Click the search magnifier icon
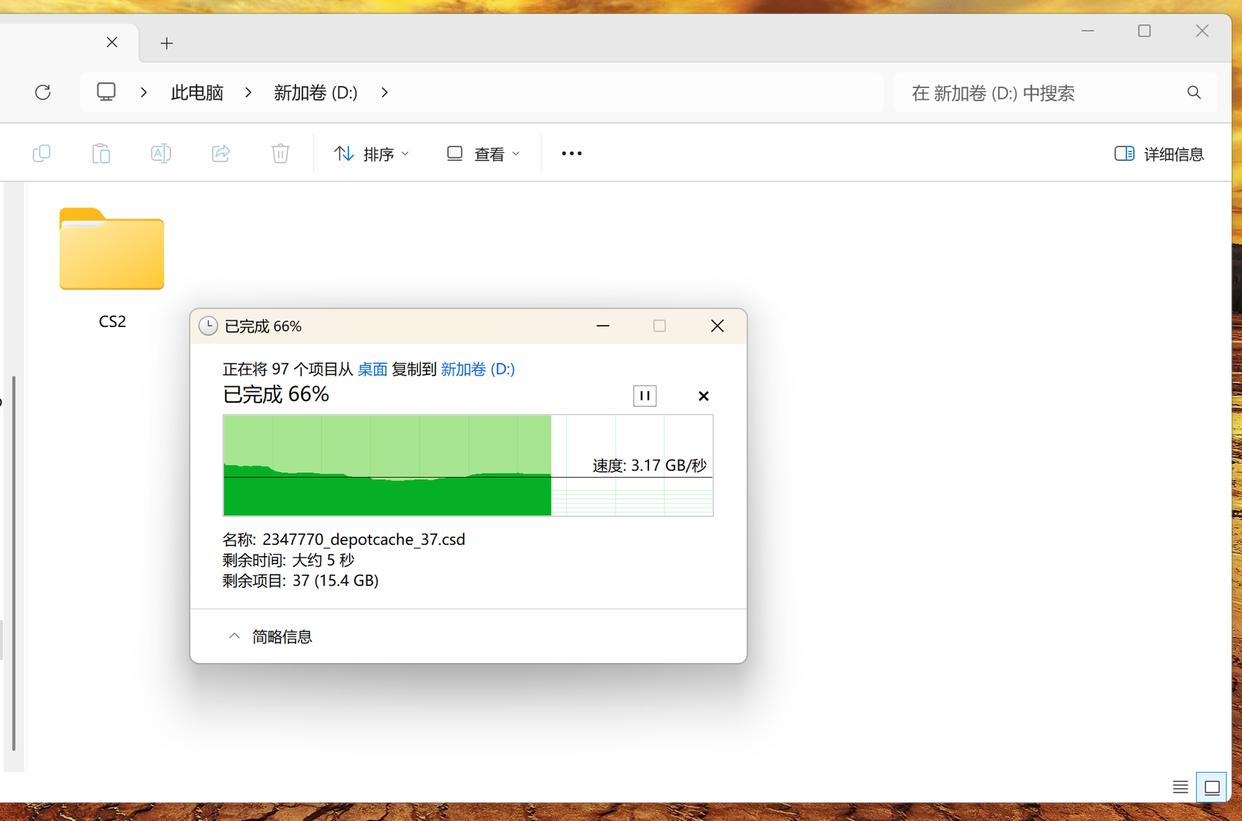 (1193, 92)
